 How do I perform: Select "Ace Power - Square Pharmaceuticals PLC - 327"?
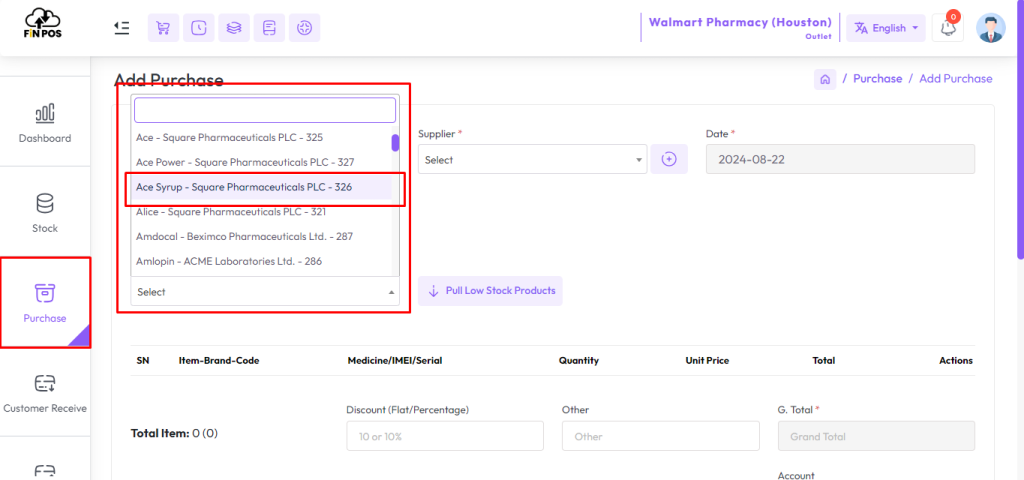(x=261, y=162)
